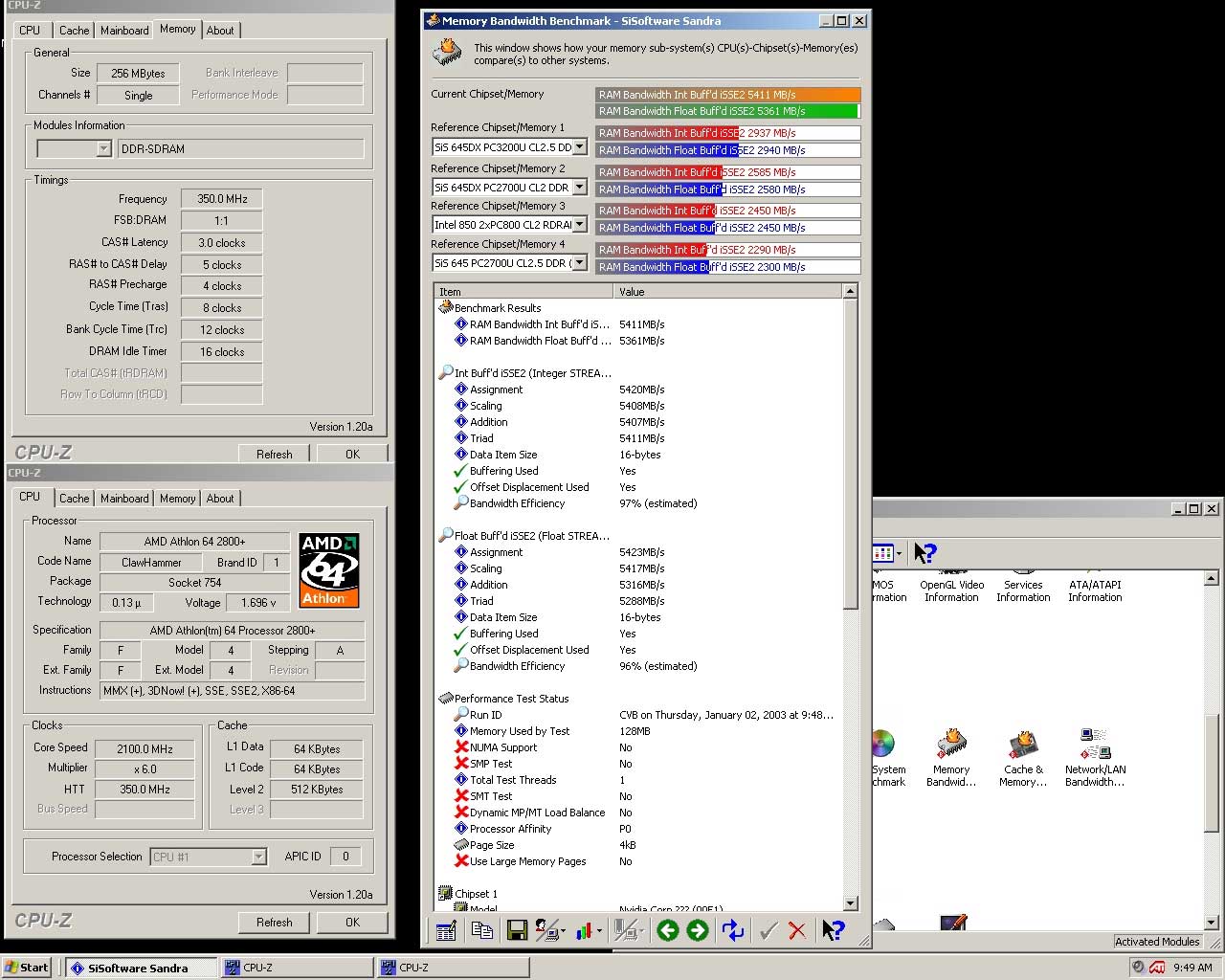Click the Benchmark Results row icon
Screen dimensions: 1225x980
pos(446,308)
